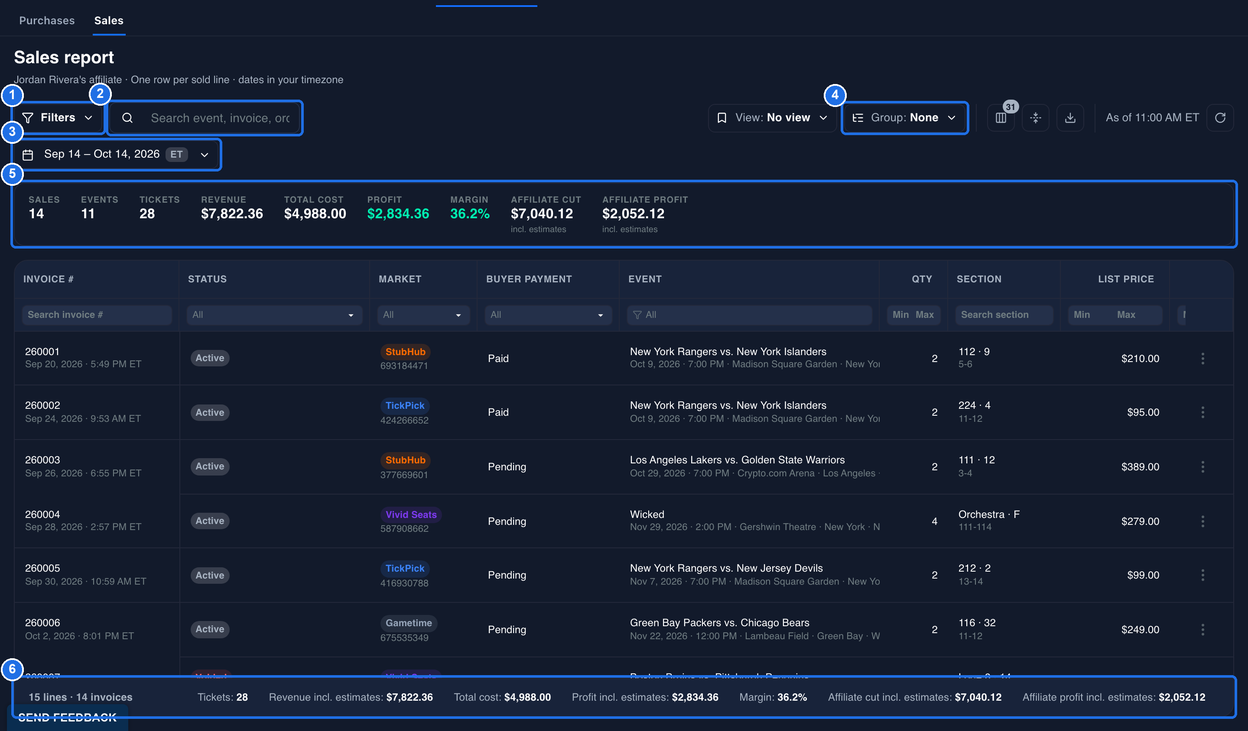Click the Revenue $7,822.36 summary value

coord(232,214)
